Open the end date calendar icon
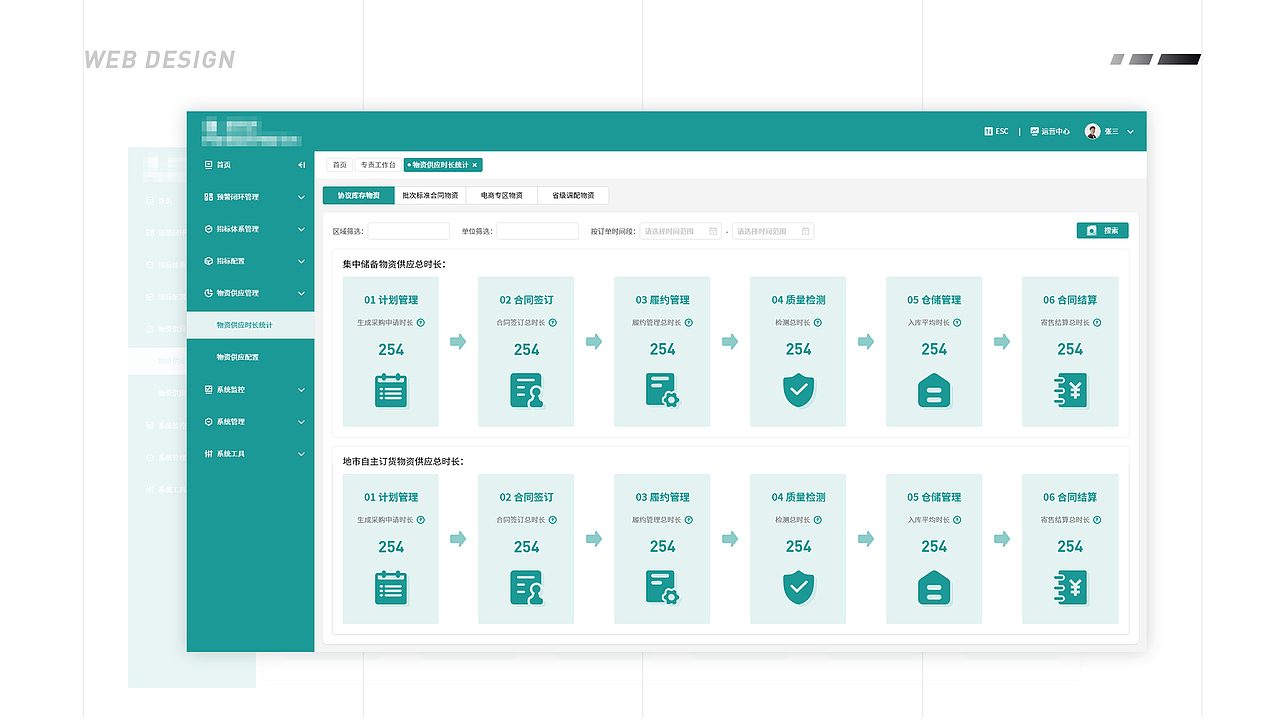 coord(805,231)
